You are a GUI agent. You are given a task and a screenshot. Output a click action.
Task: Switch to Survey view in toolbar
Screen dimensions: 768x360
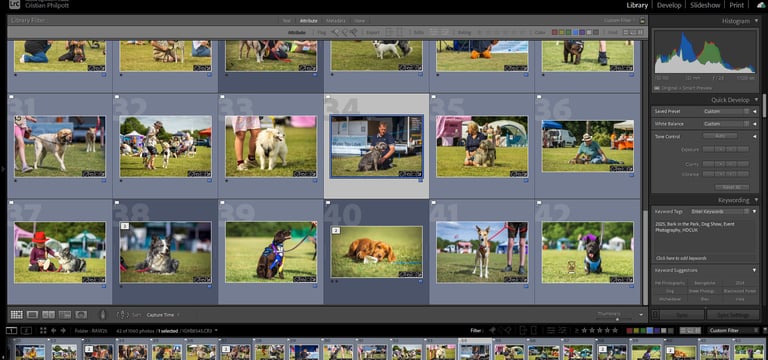coord(65,315)
